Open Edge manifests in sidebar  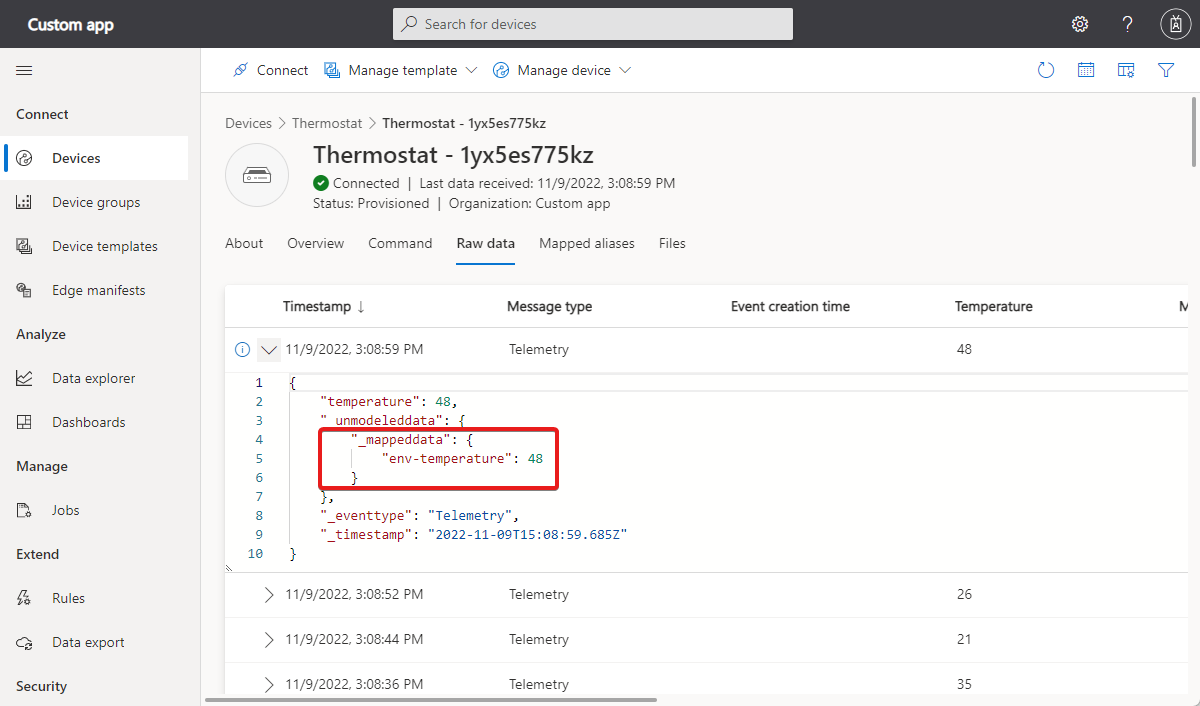[x=96, y=290]
